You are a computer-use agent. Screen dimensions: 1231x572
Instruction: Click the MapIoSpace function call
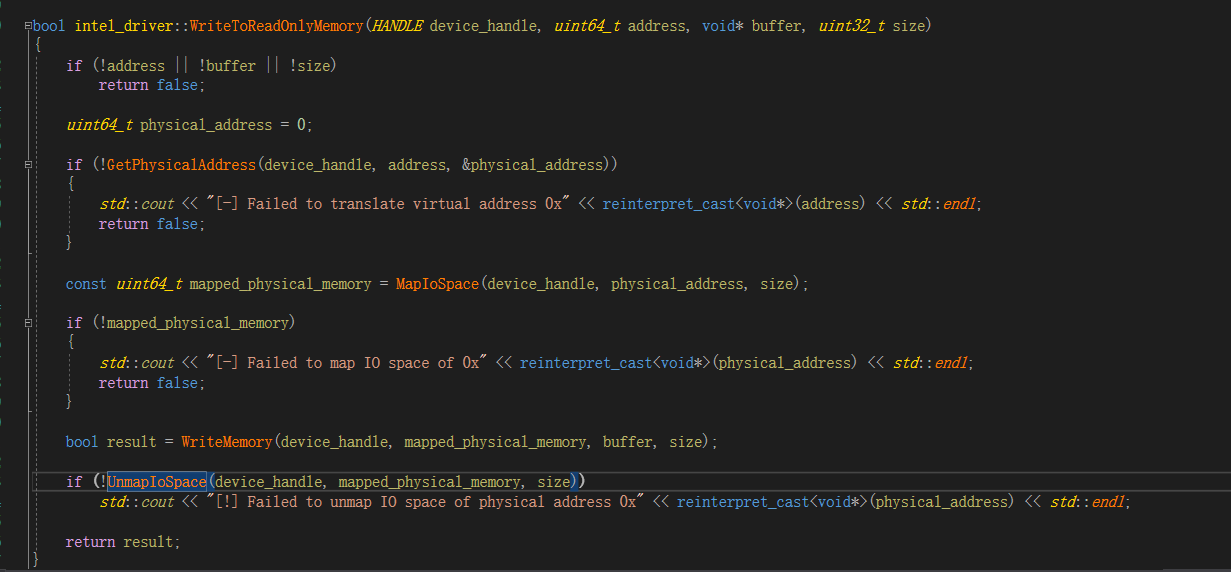pos(437,284)
